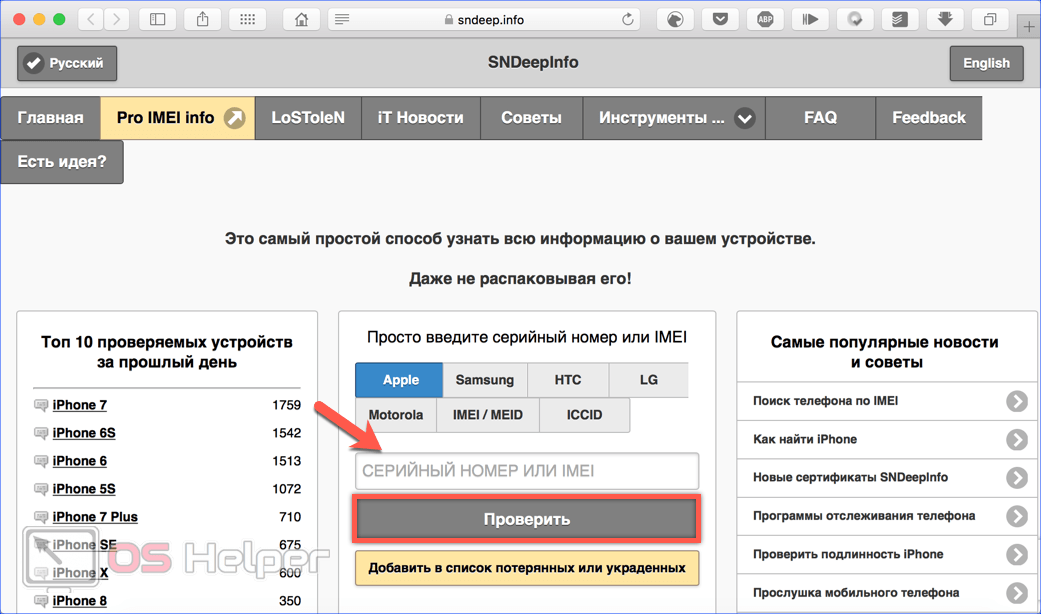Click the downloads arrow extension icon
This screenshot has height=614, width=1041.
tap(945, 19)
